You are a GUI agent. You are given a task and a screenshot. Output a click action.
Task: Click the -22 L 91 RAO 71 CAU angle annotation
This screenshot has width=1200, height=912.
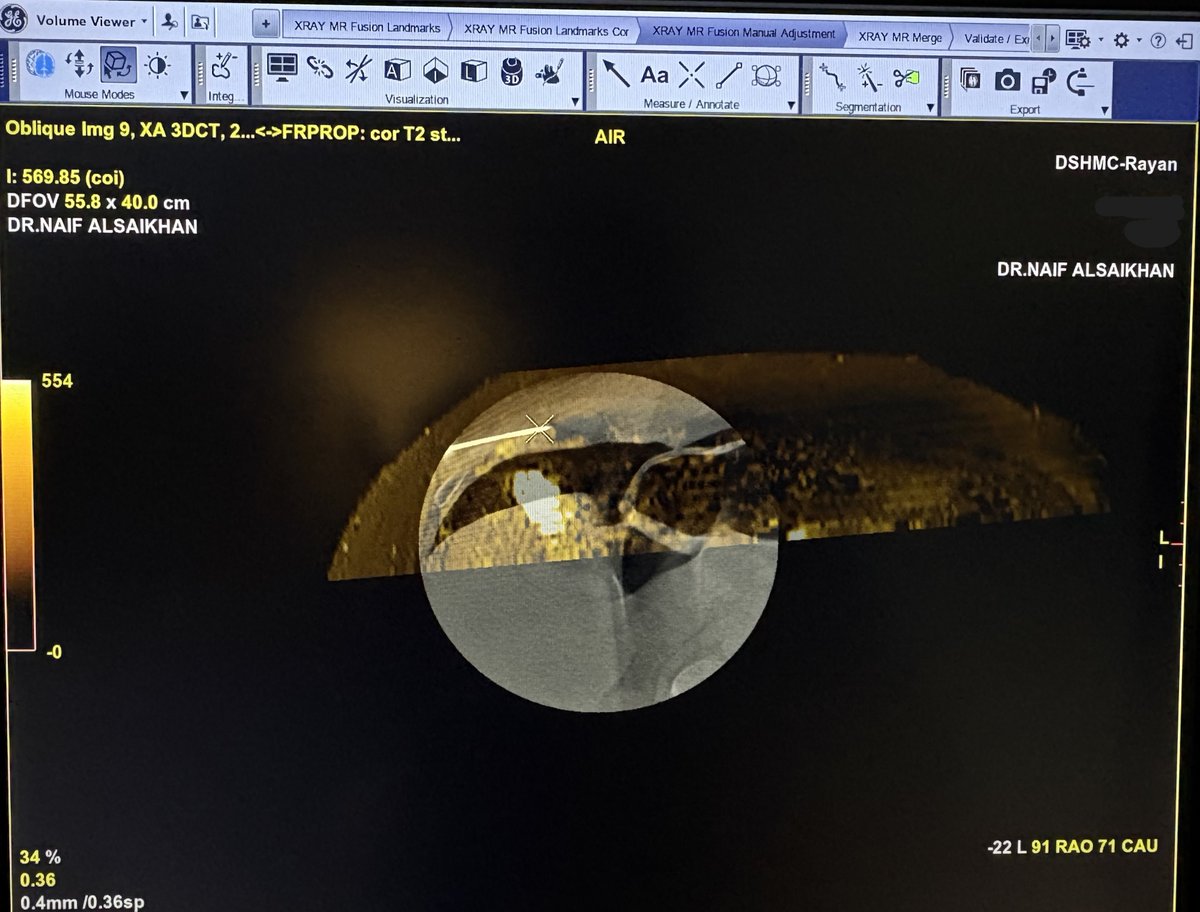coord(1071,847)
